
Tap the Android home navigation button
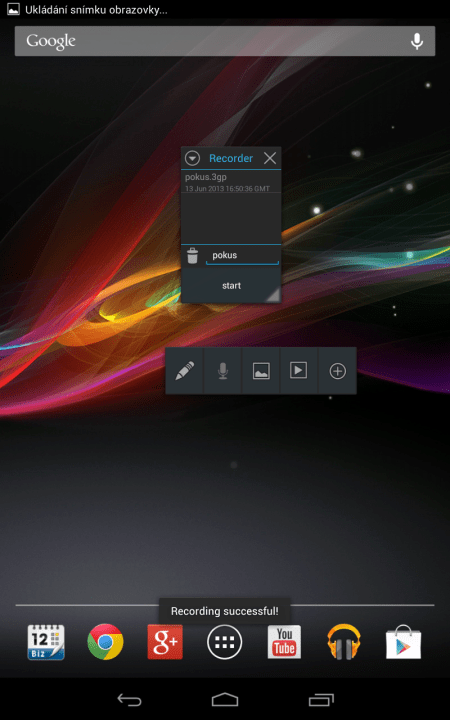225,699
